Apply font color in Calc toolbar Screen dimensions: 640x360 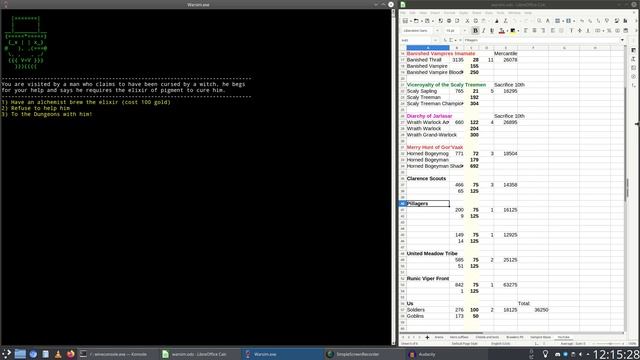[x=502, y=31]
